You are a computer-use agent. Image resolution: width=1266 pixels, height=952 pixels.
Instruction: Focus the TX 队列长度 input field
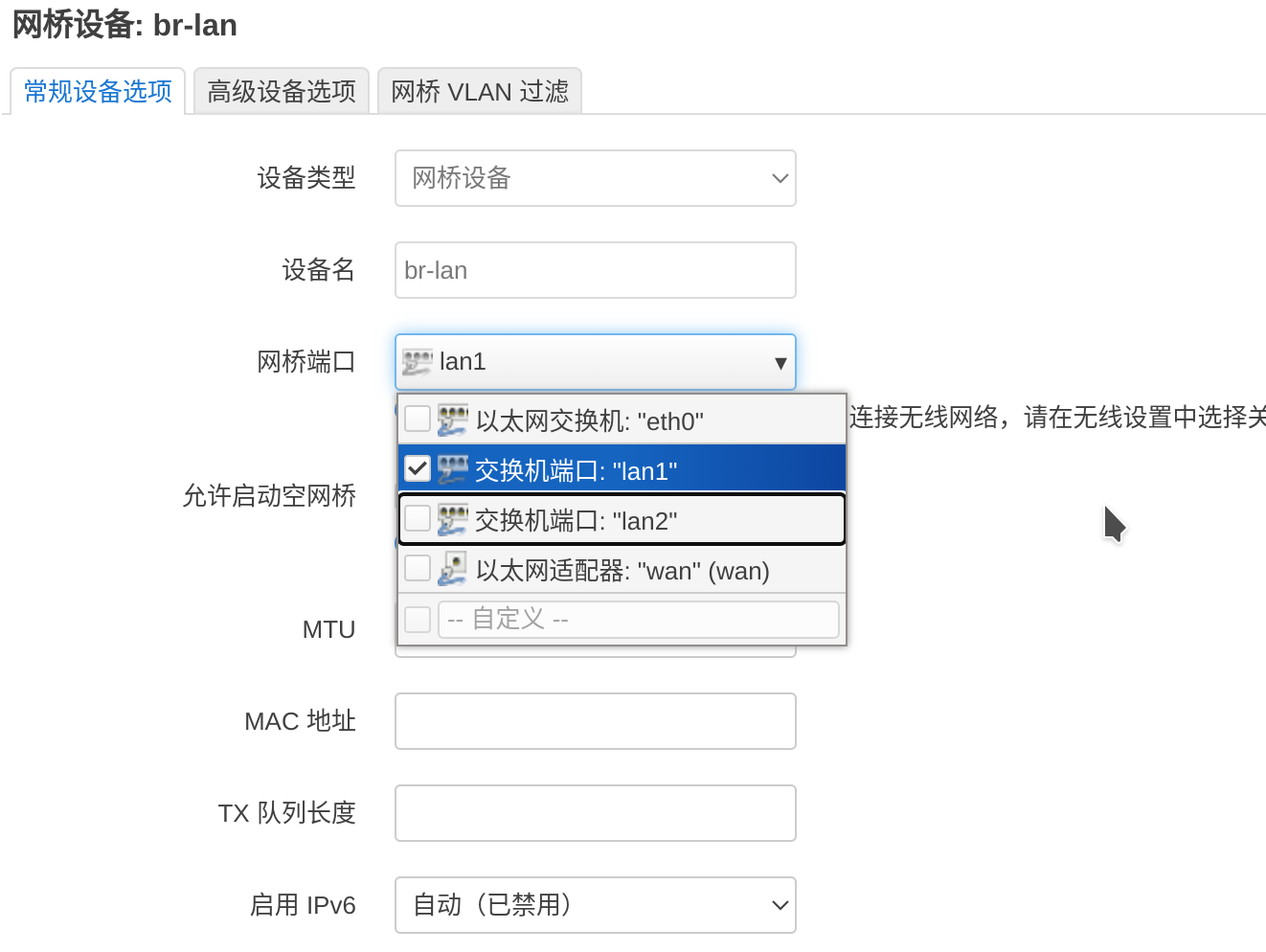595,813
